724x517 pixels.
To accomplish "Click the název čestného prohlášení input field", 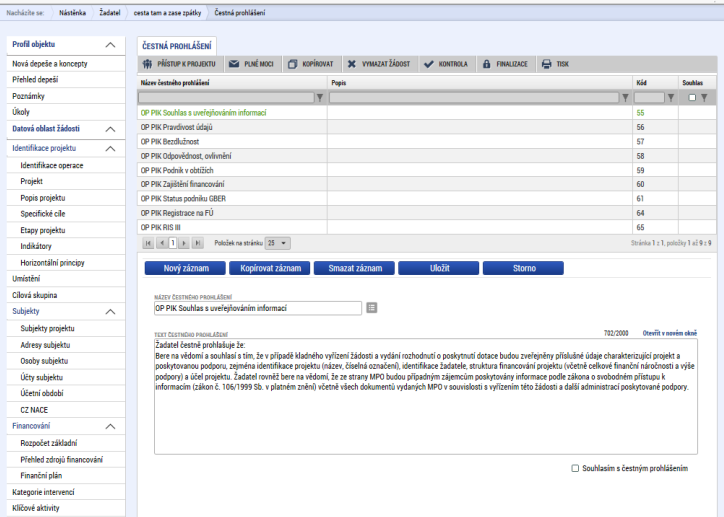I will [x=258, y=308].
